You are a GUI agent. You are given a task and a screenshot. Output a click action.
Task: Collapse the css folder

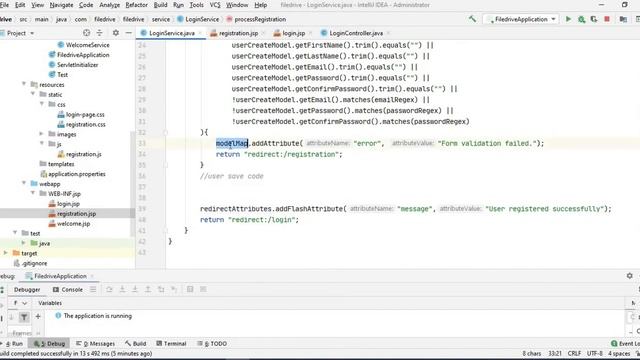[x=42, y=104]
